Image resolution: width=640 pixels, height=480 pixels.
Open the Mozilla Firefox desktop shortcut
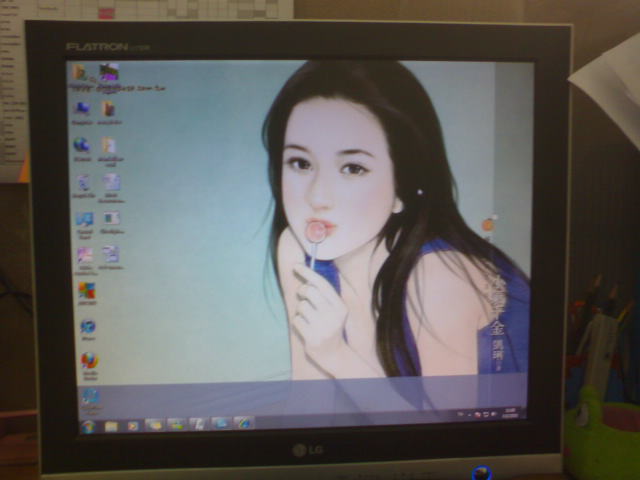pos(90,361)
